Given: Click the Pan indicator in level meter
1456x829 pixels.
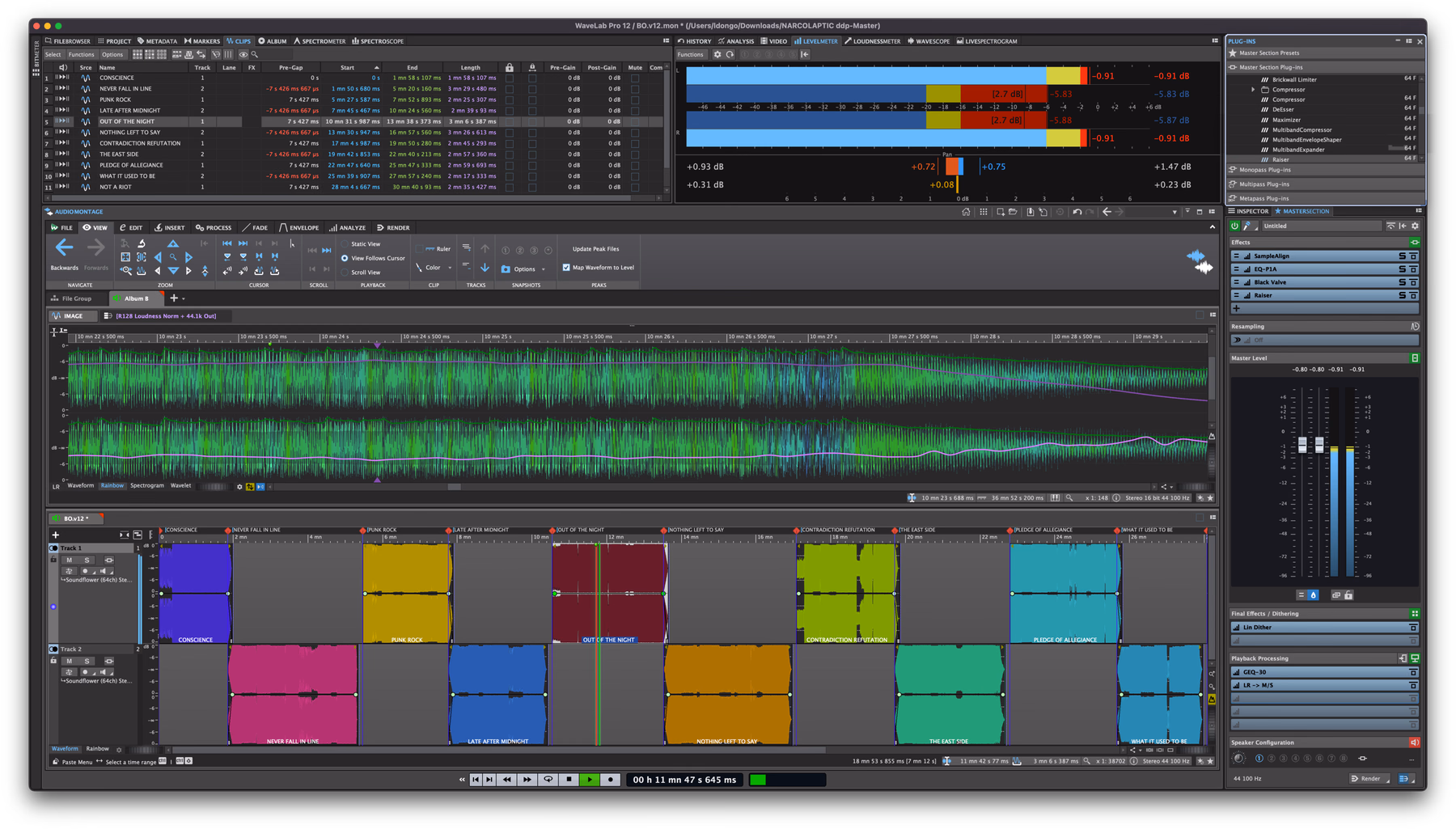Looking at the screenshot, I should click(953, 166).
